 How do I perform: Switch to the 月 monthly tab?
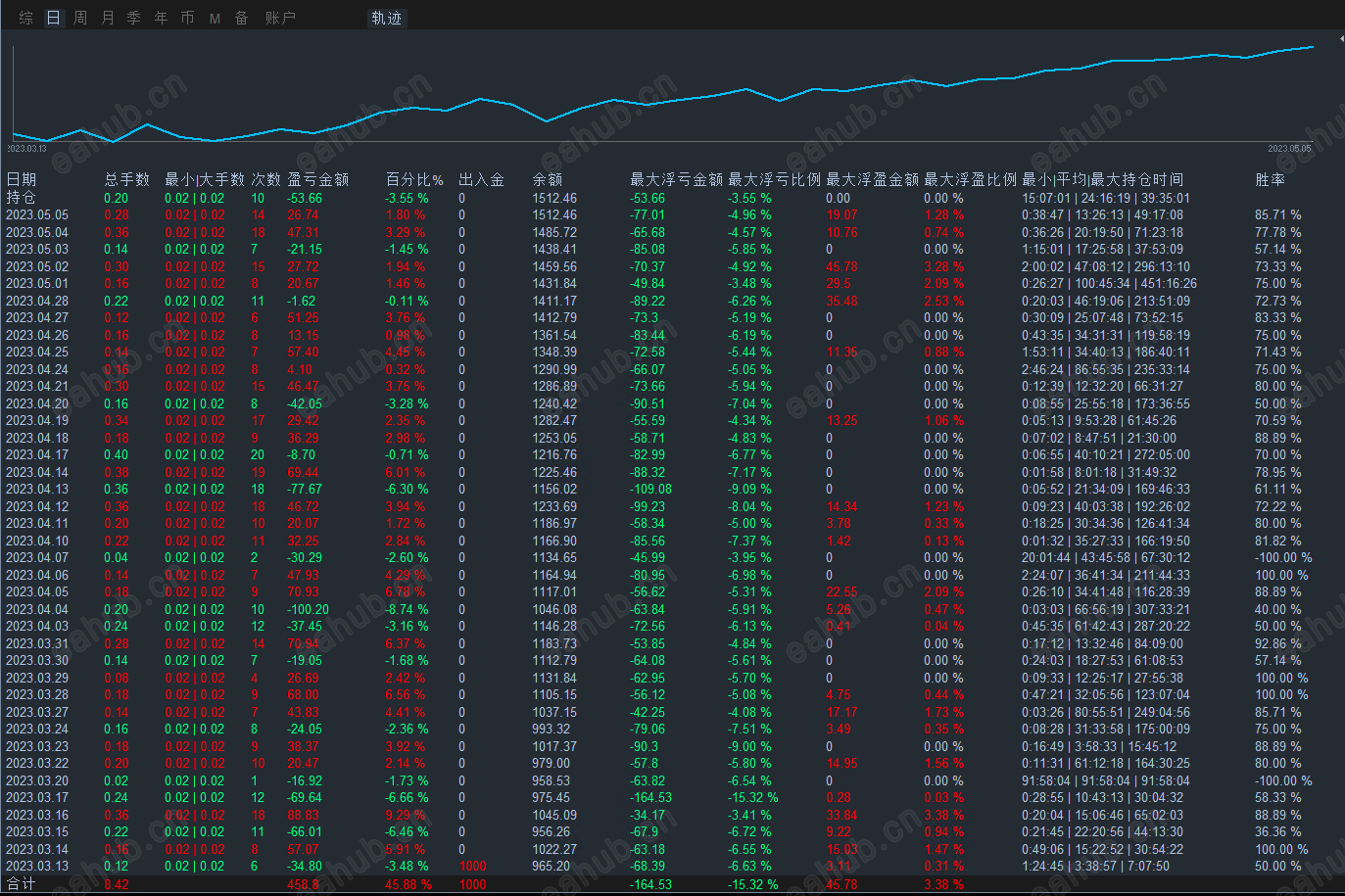coord(108,18)
